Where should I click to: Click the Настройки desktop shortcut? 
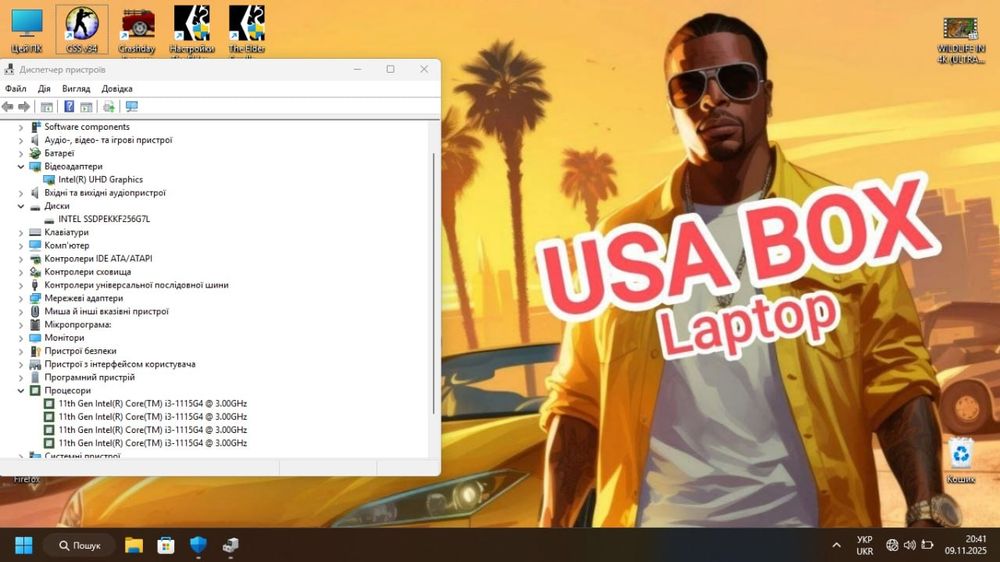pos(192,31)
